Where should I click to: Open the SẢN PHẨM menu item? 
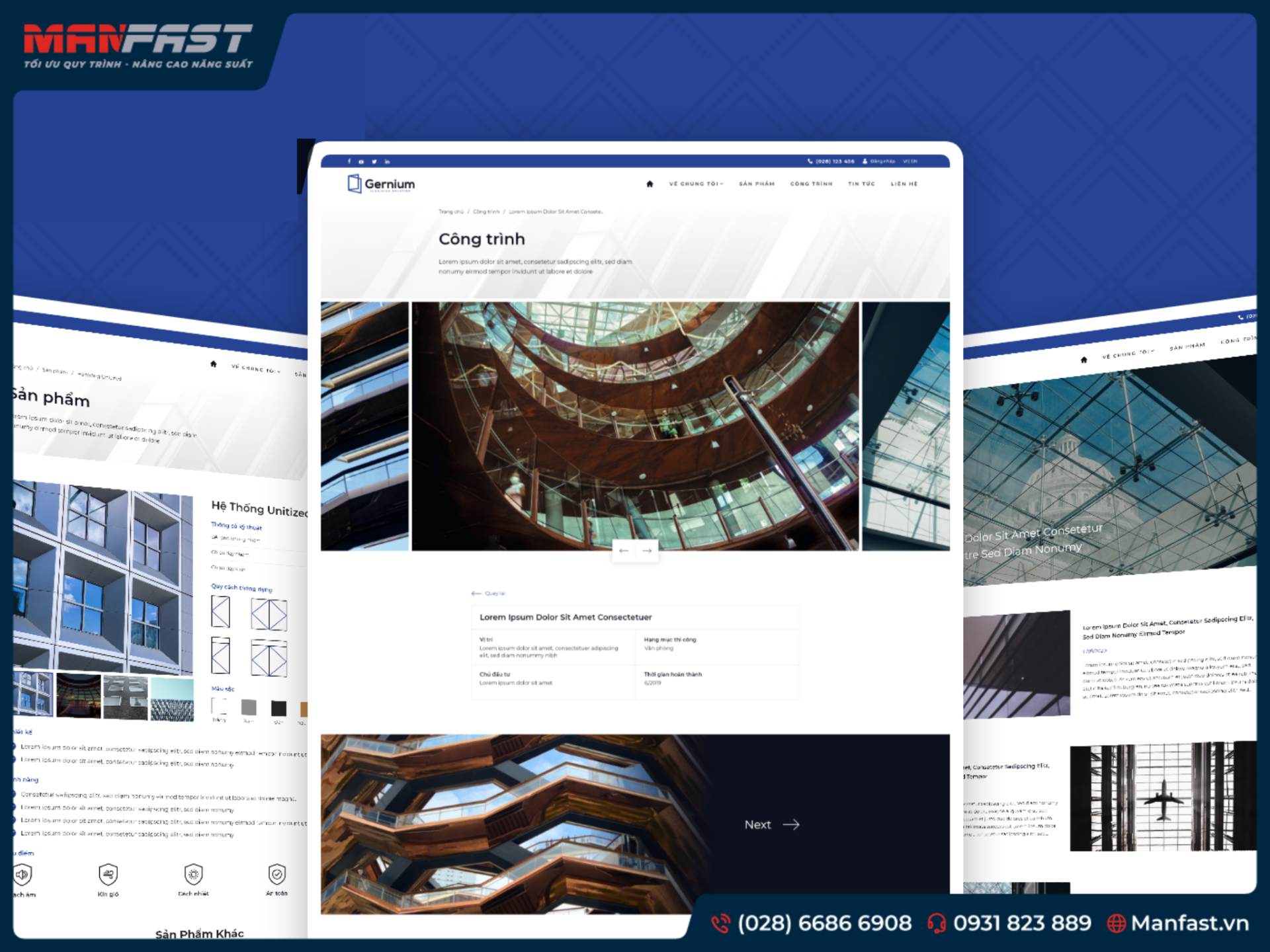(x=757, y=184)
